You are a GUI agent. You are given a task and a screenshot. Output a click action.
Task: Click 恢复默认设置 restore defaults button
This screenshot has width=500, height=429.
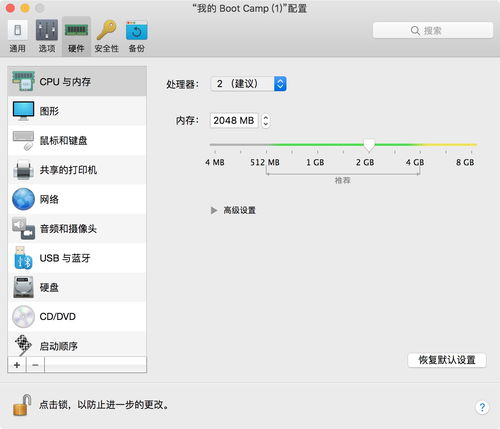tap(447, 360)
